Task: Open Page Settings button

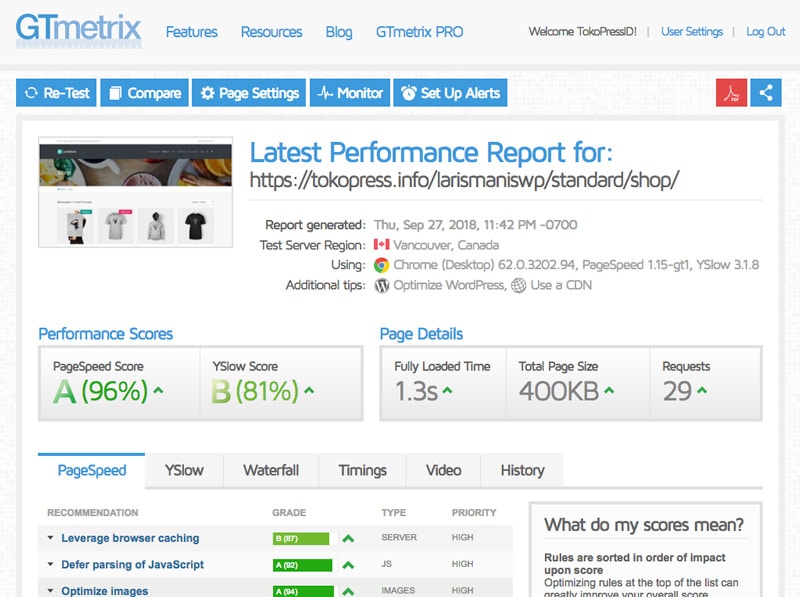Action: coord(249,93)
